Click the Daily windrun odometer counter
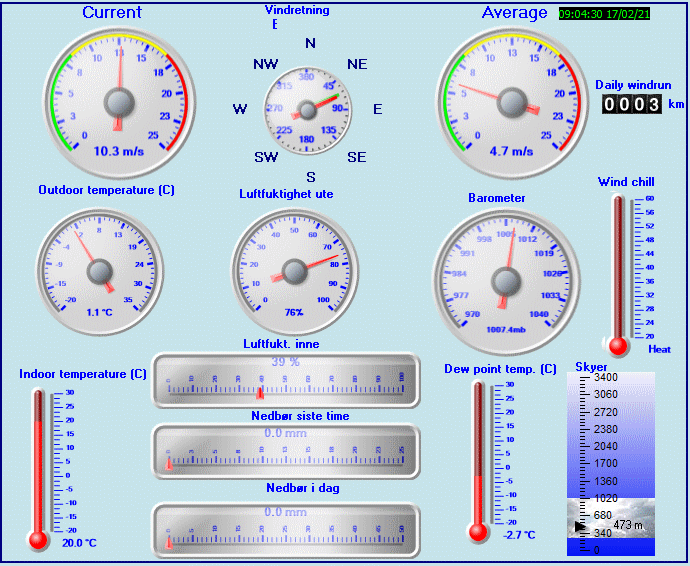Image resolution: width=690 pixels, height=566 pixels. tap(631, 104)
